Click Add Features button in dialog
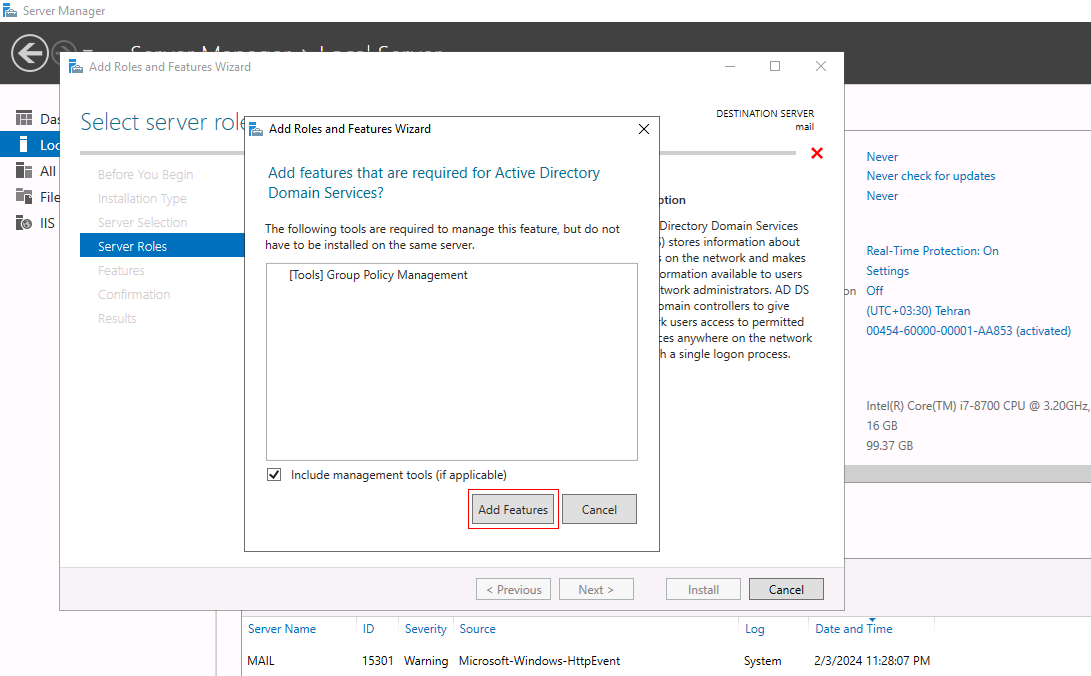1091x676 pixels. [x=513, y=509]
